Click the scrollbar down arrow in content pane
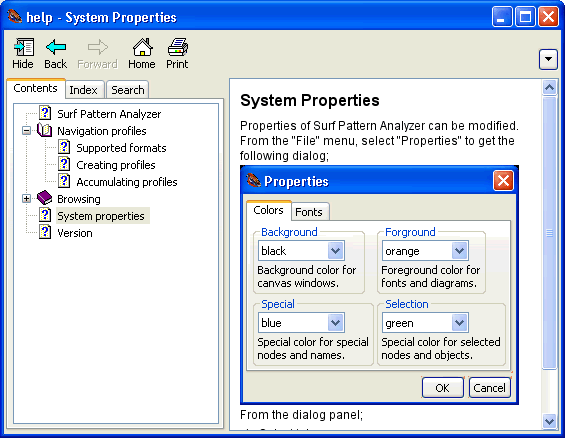This screenshot has height=438, width=565. click(x=550, y=421)
